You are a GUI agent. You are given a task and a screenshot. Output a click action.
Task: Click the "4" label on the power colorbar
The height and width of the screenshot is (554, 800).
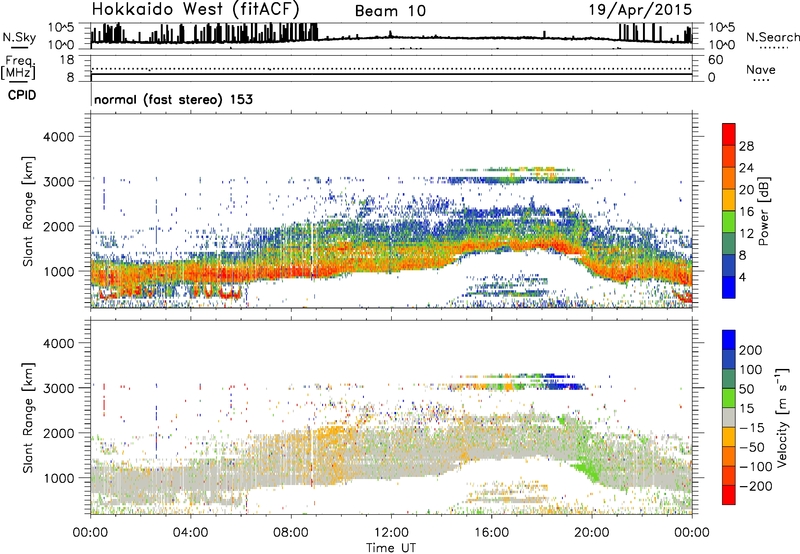pos(742,277)
